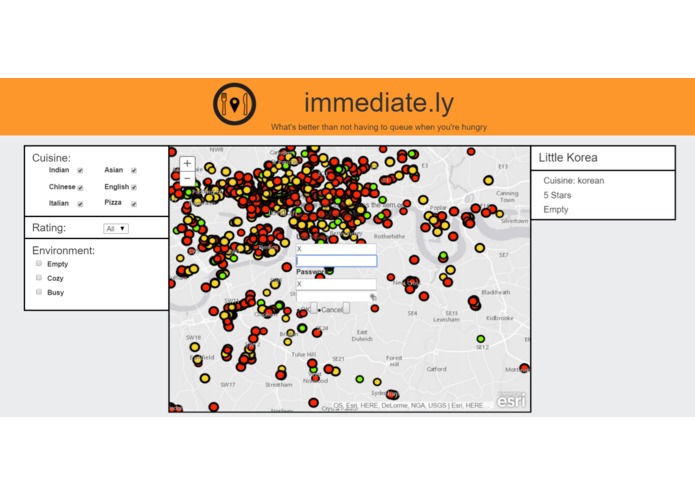Open the Rating dropdown showing All

pos(116,229)
